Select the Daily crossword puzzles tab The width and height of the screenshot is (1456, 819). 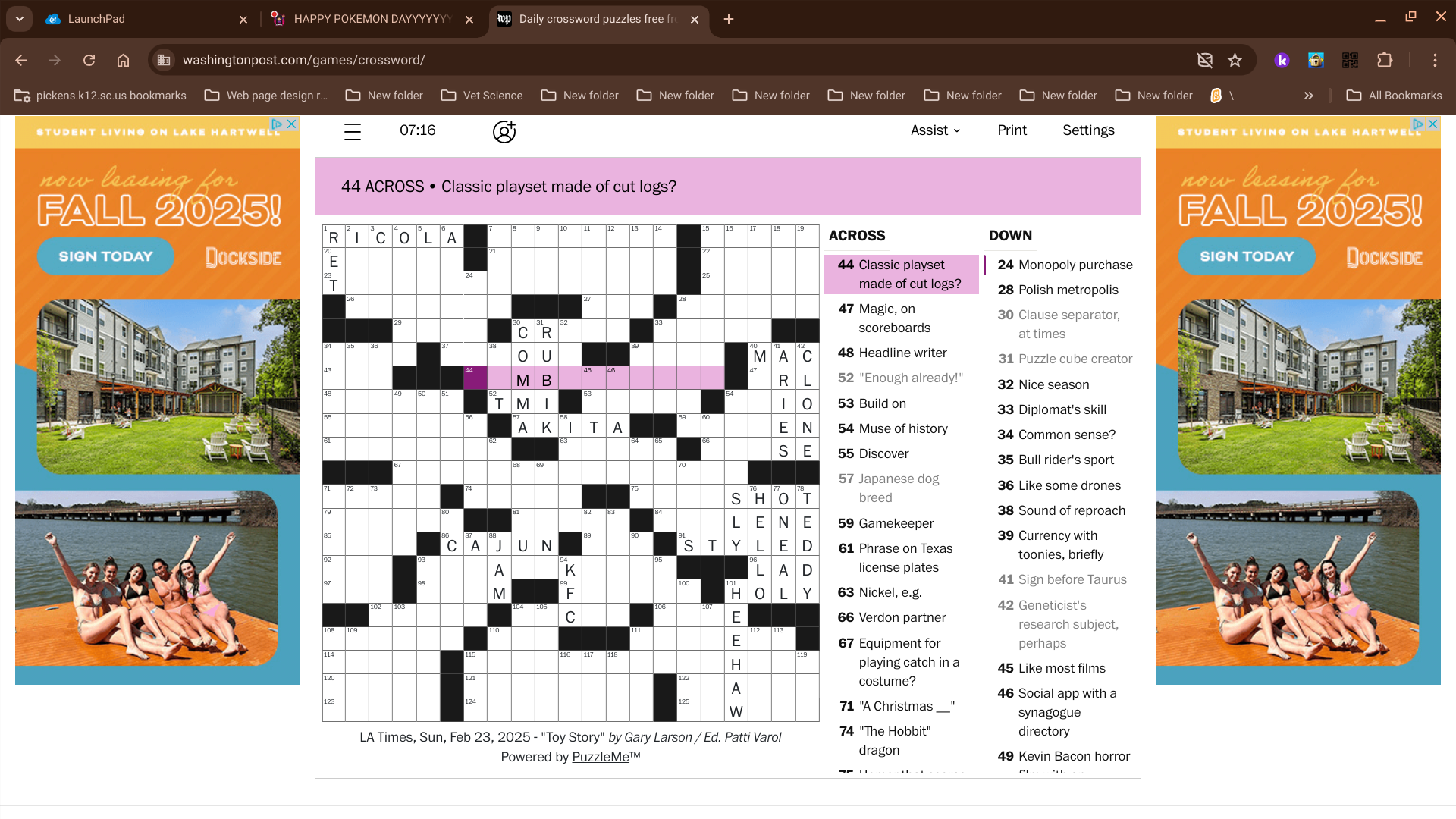tap(599, 19)
